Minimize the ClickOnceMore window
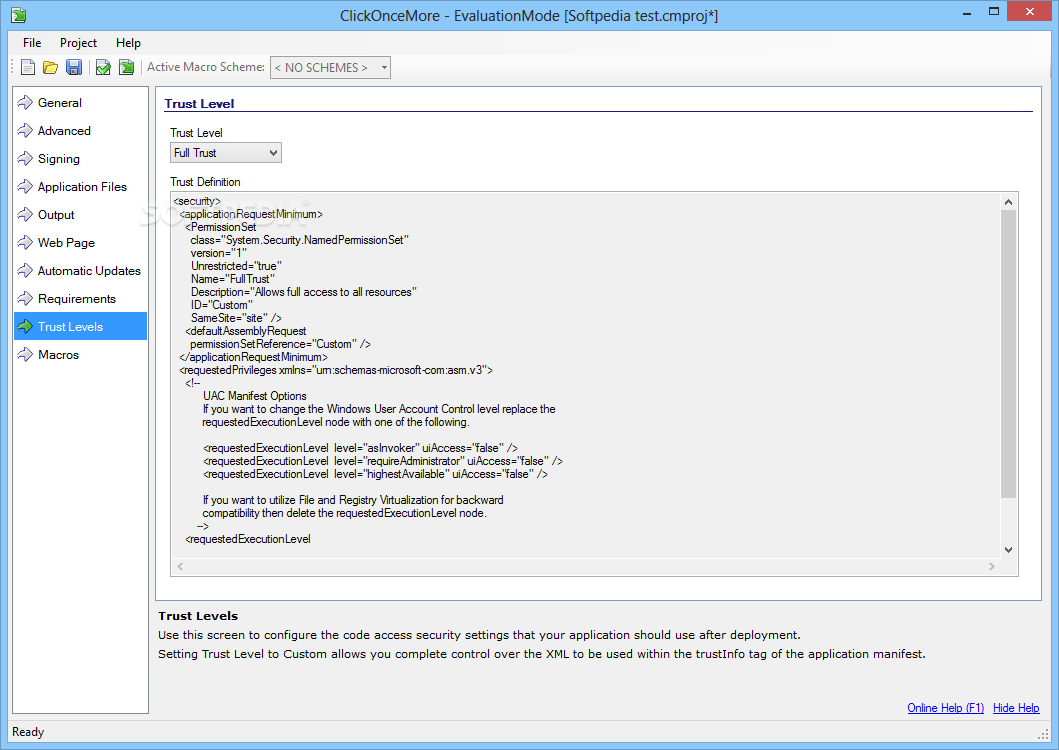 click(x=967, y=12)
